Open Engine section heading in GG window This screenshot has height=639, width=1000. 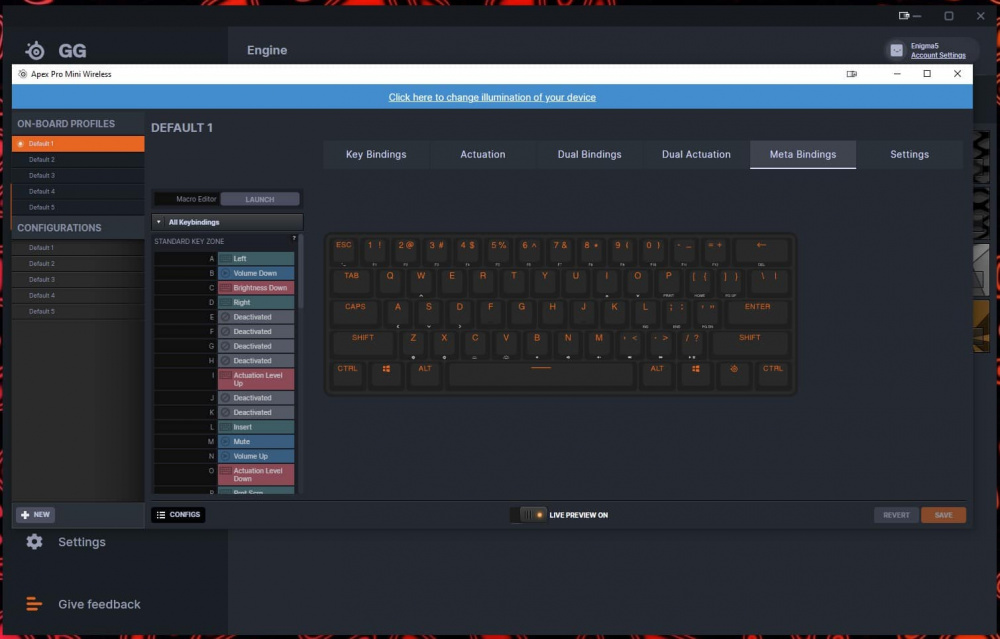click(267, 50)
